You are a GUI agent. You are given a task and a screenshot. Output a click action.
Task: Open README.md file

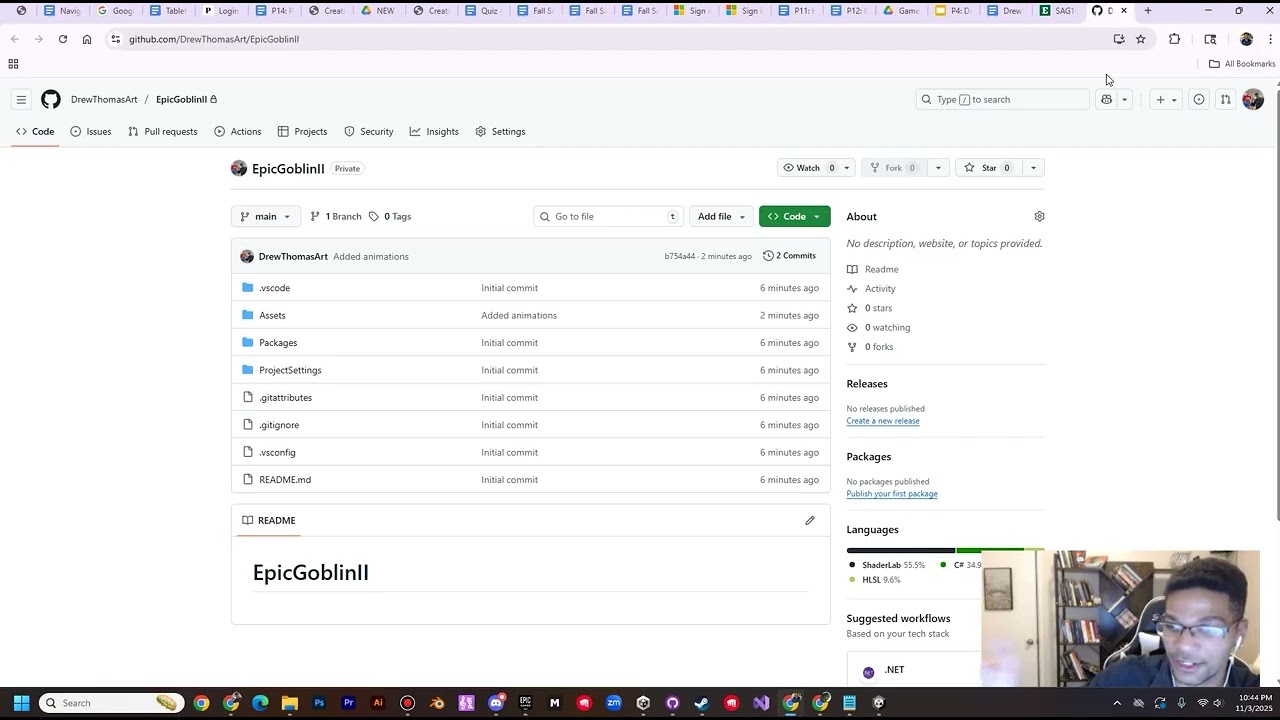285,480
